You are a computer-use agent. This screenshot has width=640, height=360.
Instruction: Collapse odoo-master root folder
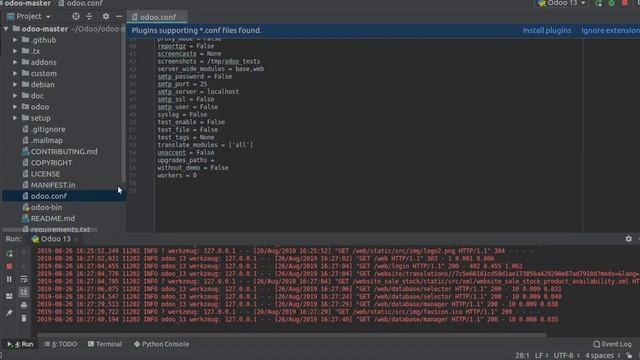click(x=6, y=29)
